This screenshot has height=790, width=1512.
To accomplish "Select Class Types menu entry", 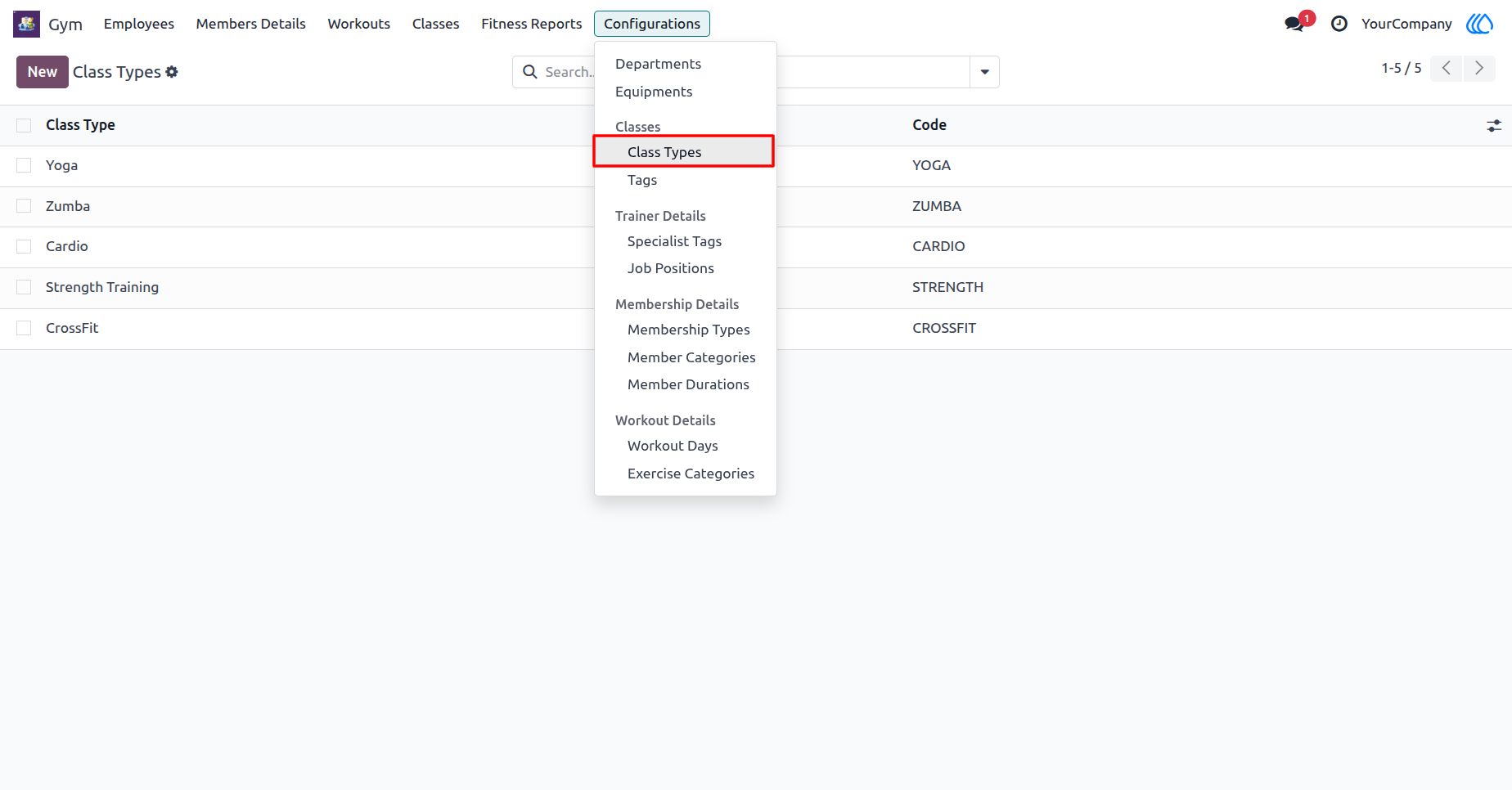I will tap(686, 152).
